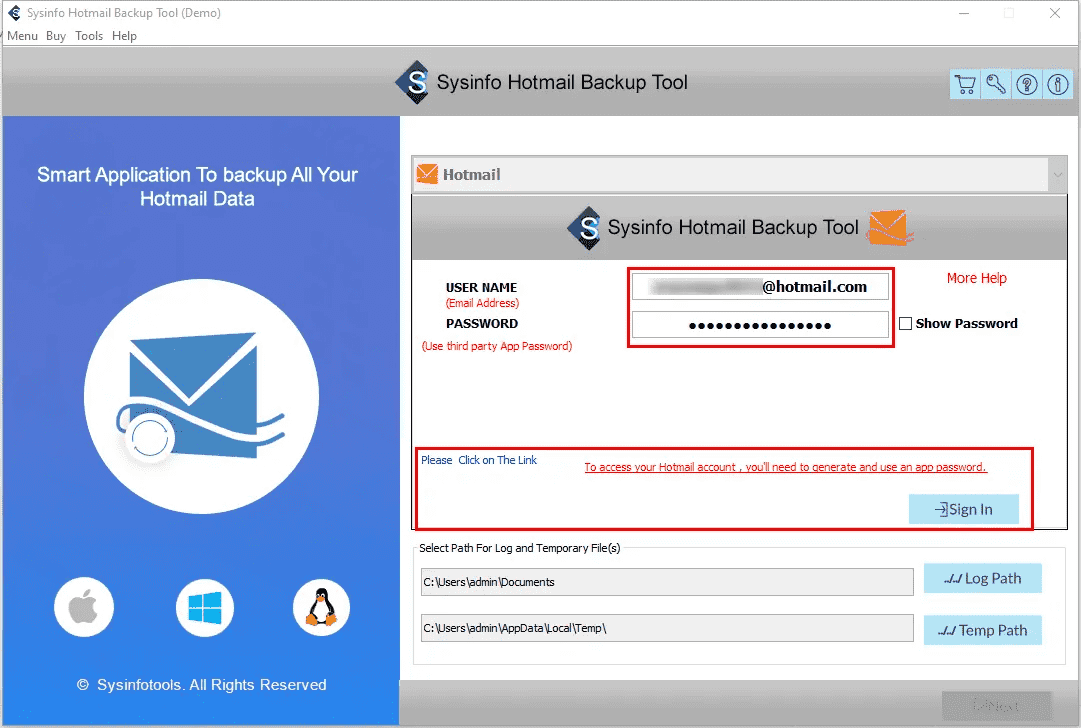Click the Temp Path button
The height and width of the screenshot is (728, 1081).
pos(982,630)
